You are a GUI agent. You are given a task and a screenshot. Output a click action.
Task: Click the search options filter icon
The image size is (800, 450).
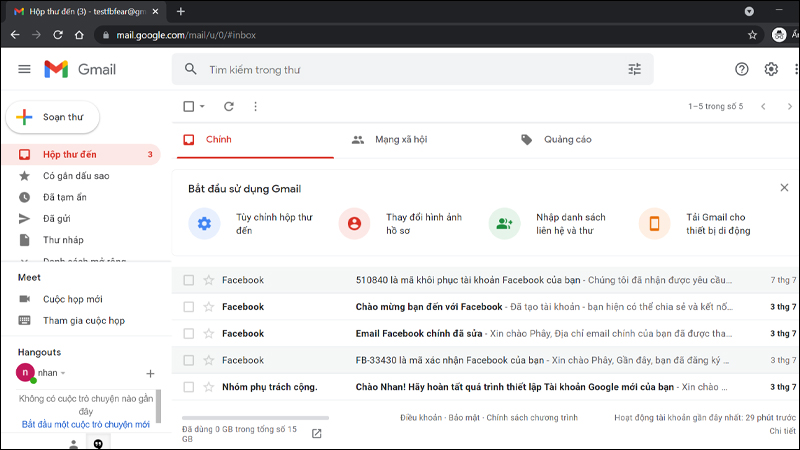tap(634, 70)
